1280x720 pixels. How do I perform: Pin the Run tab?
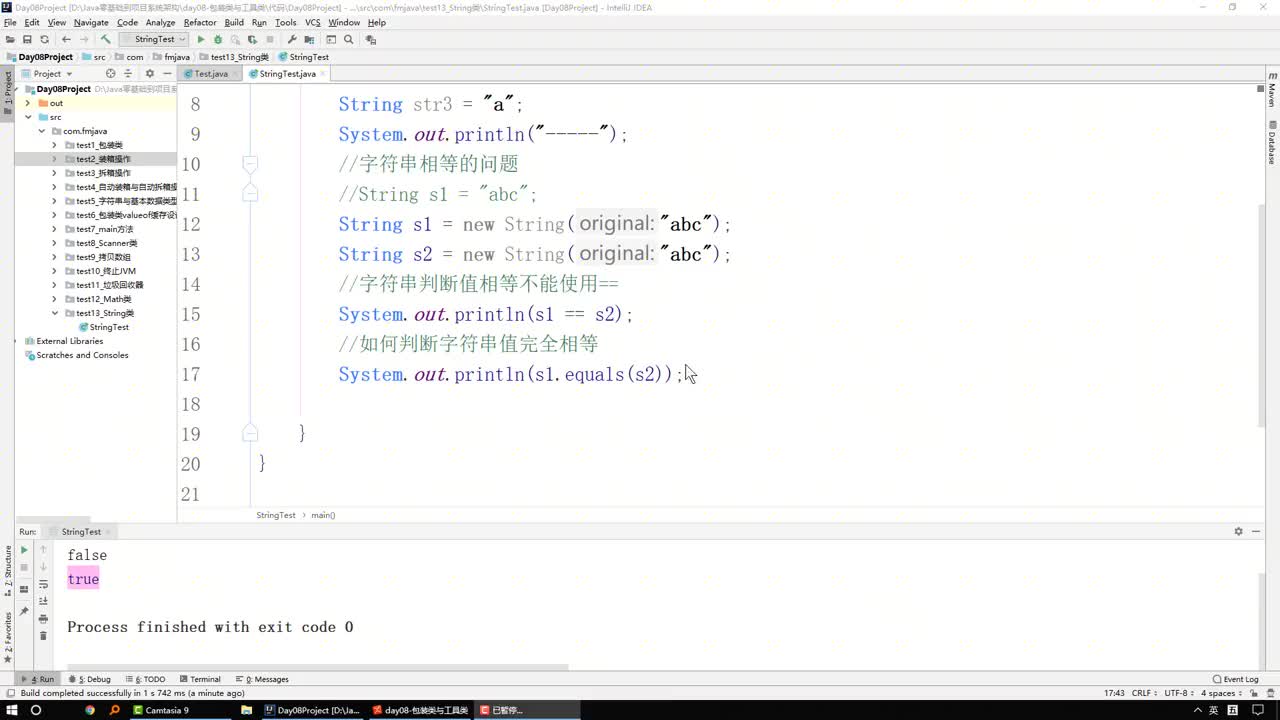tap(24, 611)
